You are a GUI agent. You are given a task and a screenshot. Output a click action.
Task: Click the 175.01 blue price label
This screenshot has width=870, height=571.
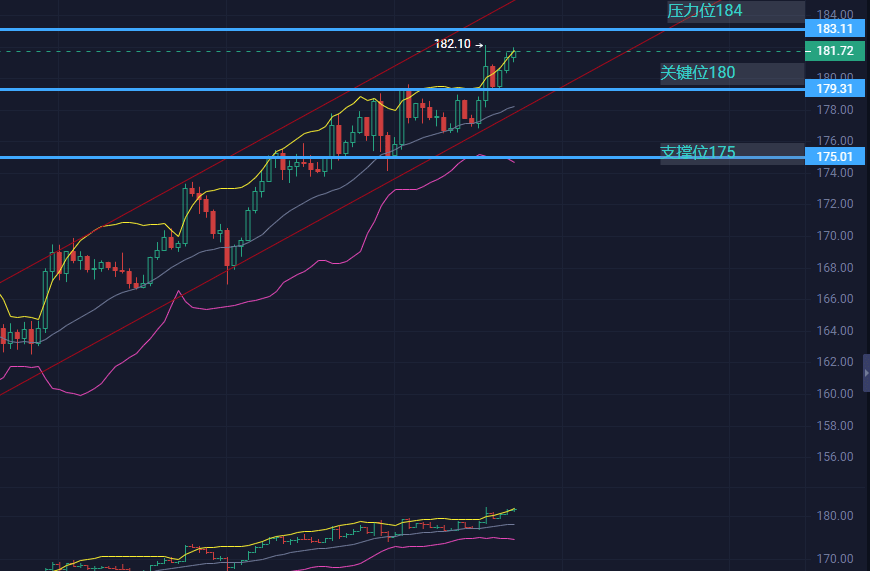coord(834,156)
